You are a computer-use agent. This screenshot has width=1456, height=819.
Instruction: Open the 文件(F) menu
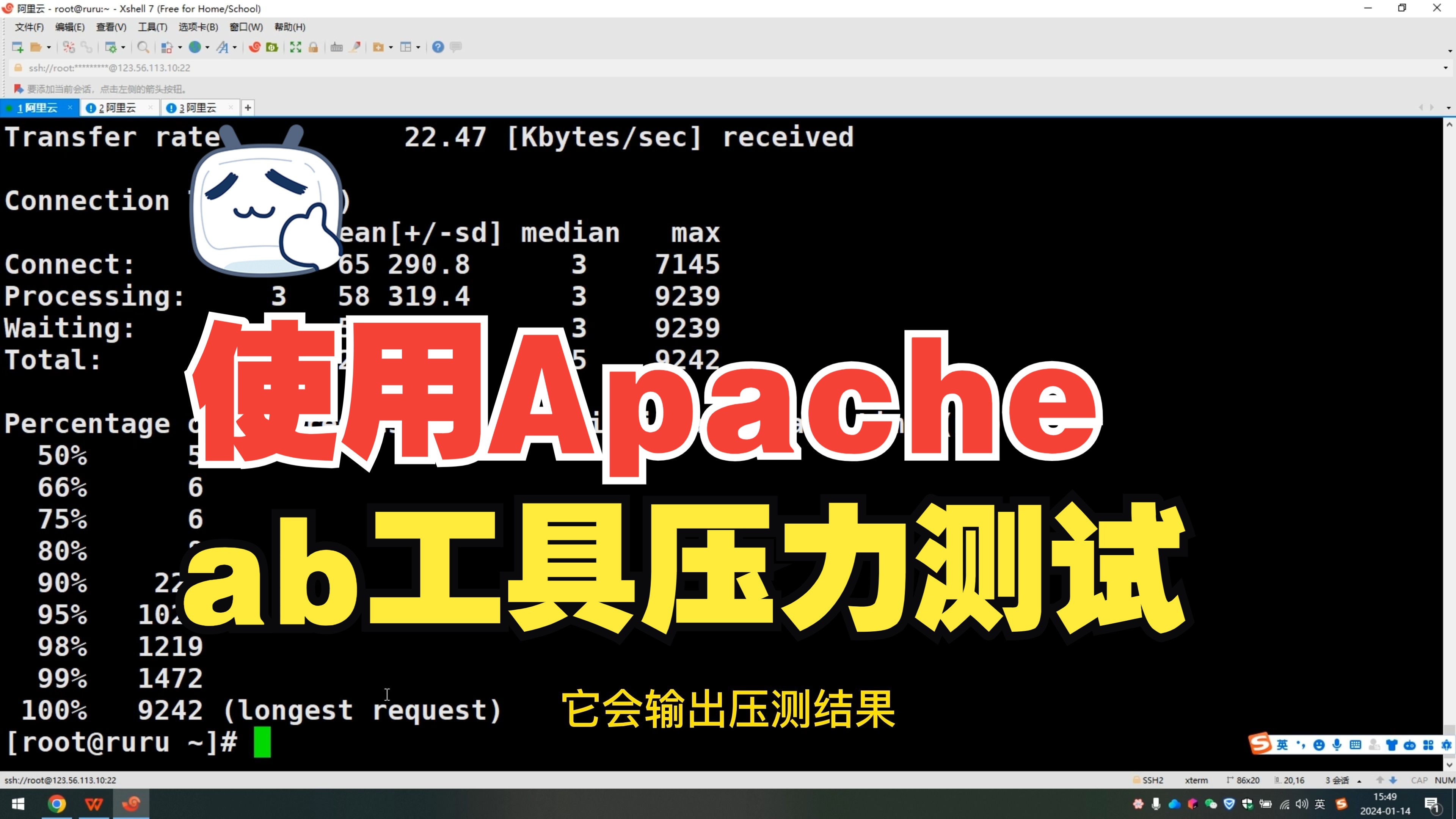pyautogui.click(x=29, y=27)
